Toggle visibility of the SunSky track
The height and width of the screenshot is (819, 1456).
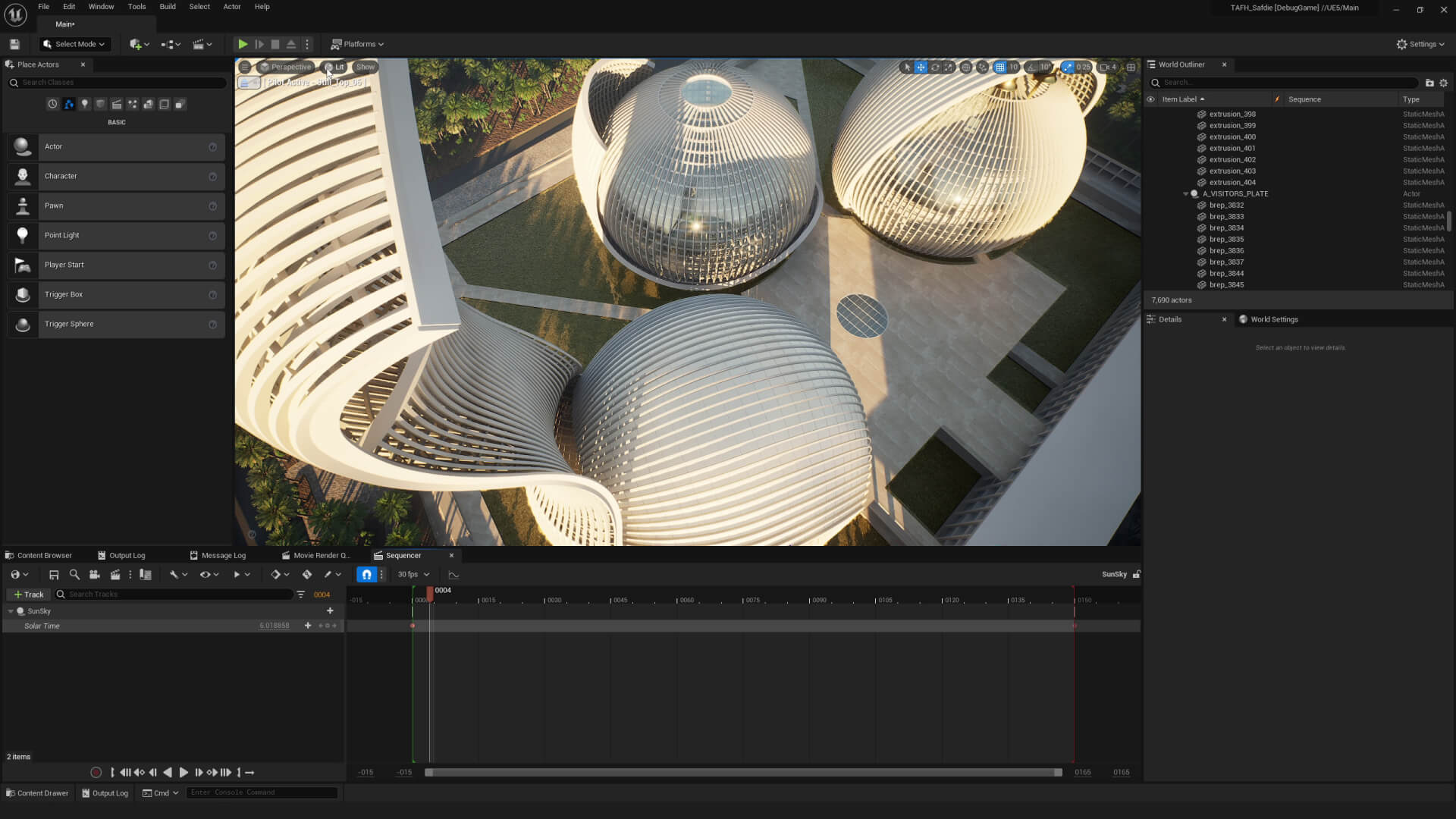(x=21, y=611)
